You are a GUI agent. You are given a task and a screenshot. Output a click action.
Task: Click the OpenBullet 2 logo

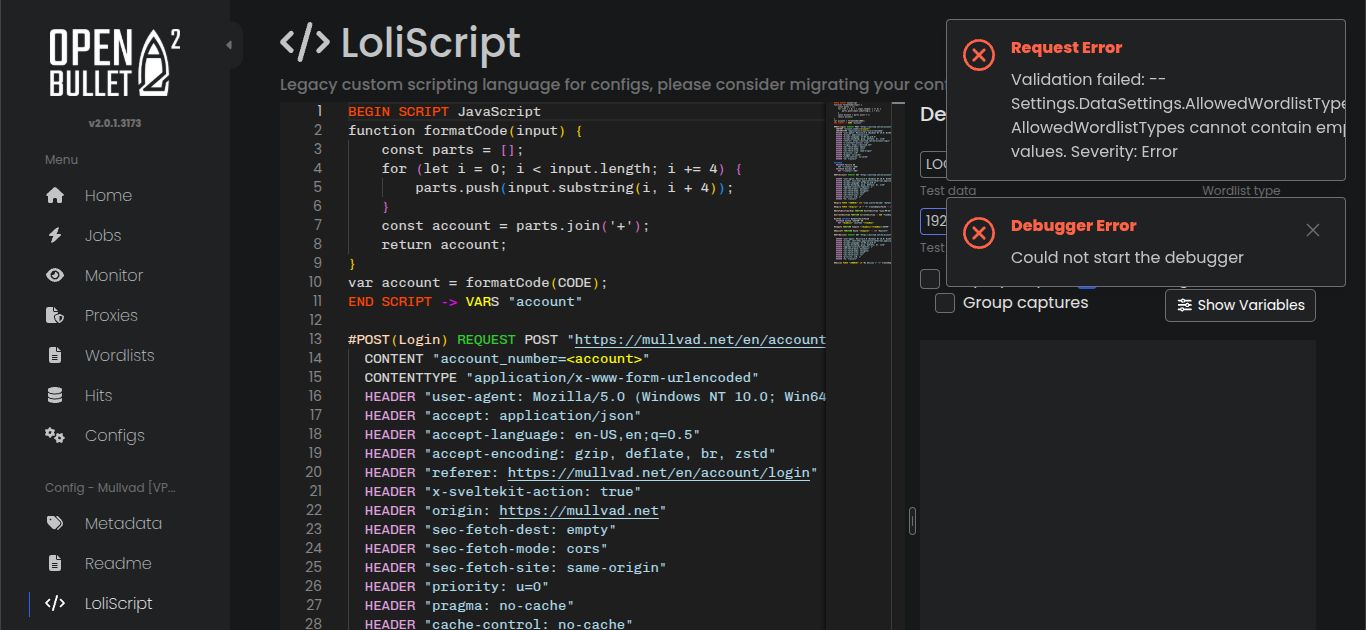coord(115,64)
